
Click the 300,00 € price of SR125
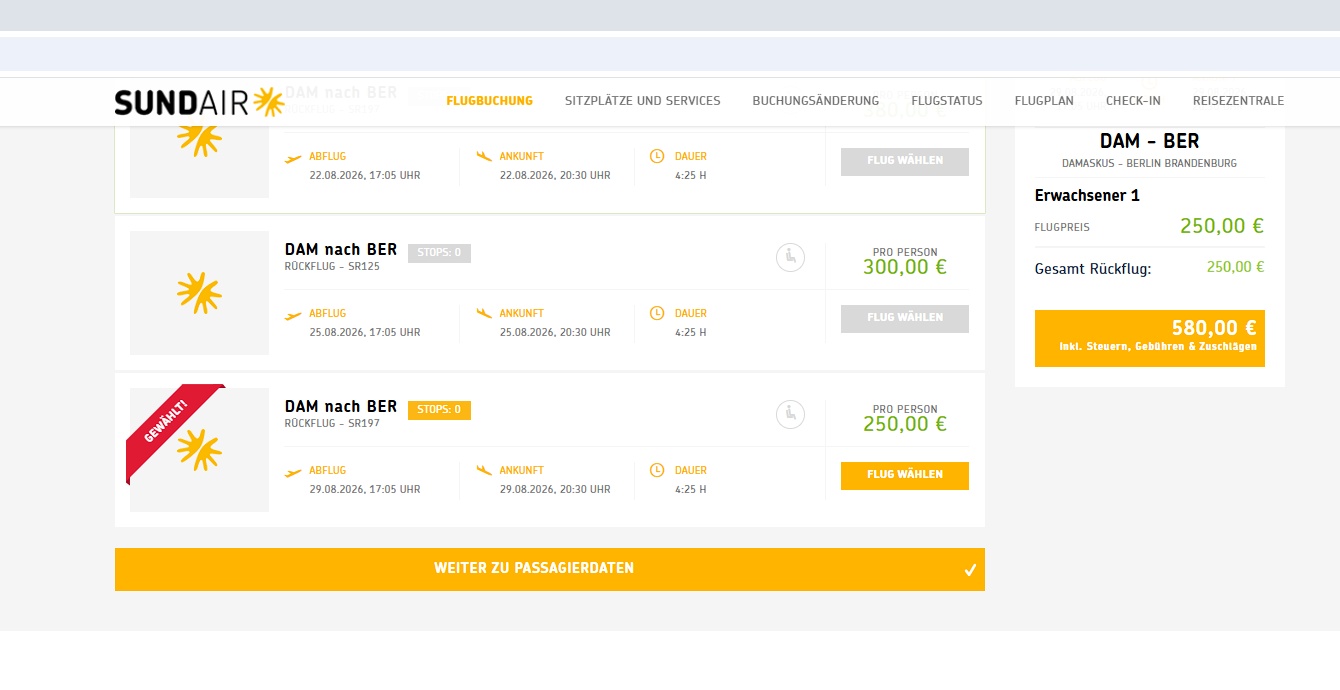(905, 267)
